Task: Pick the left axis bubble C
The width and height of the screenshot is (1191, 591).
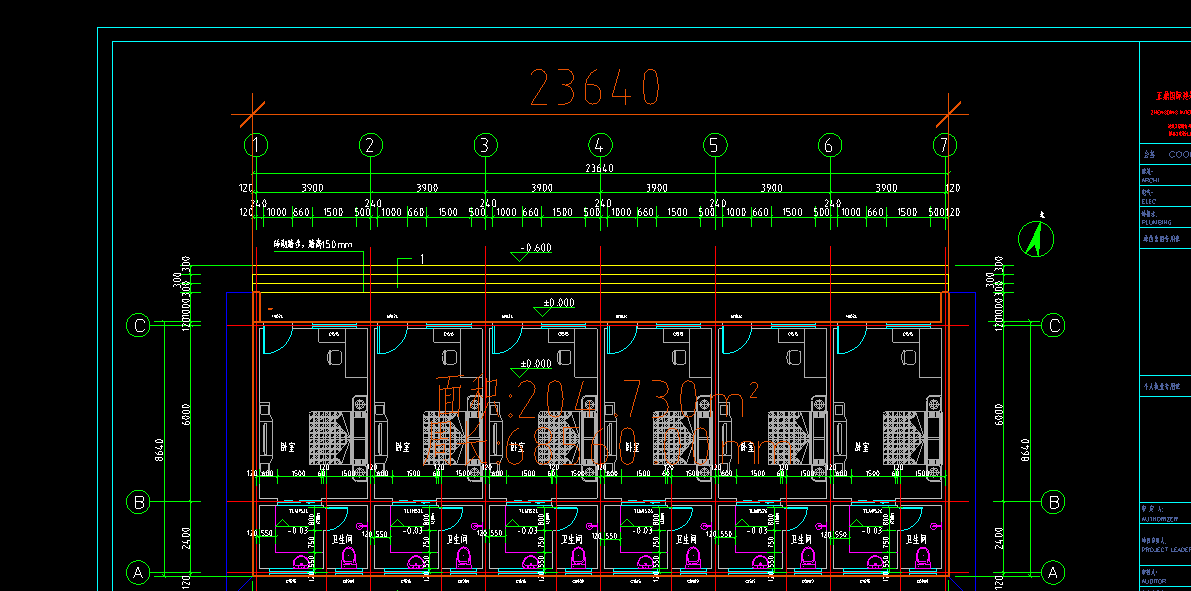Action: [138, 326]
